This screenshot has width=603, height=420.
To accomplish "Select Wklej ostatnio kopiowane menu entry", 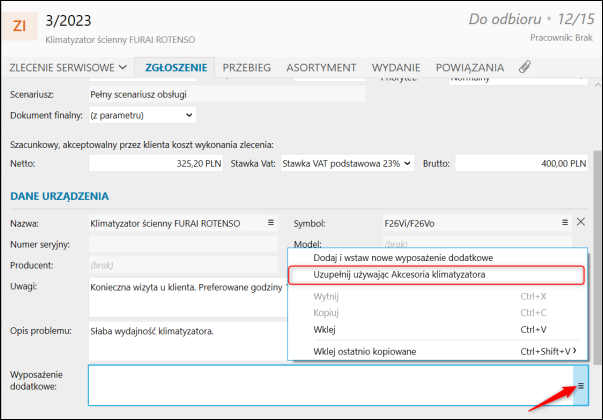I will tap(437, 351).
